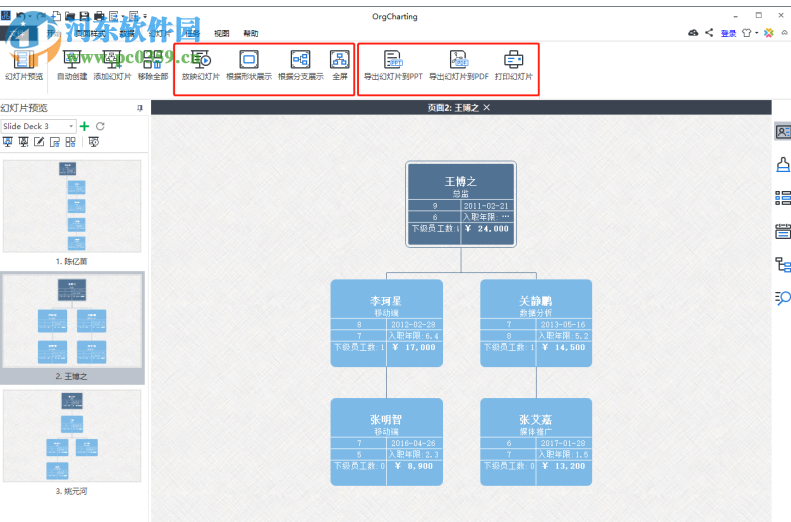The width and height of the screenshot is (791, 522).
Task: Pin the 幻灯片预览 panel
Action: [140, 108]
